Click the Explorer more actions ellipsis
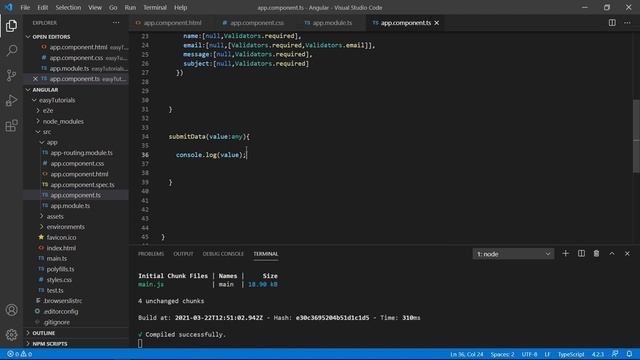This screenshot has width=640, height=360. 116,23
